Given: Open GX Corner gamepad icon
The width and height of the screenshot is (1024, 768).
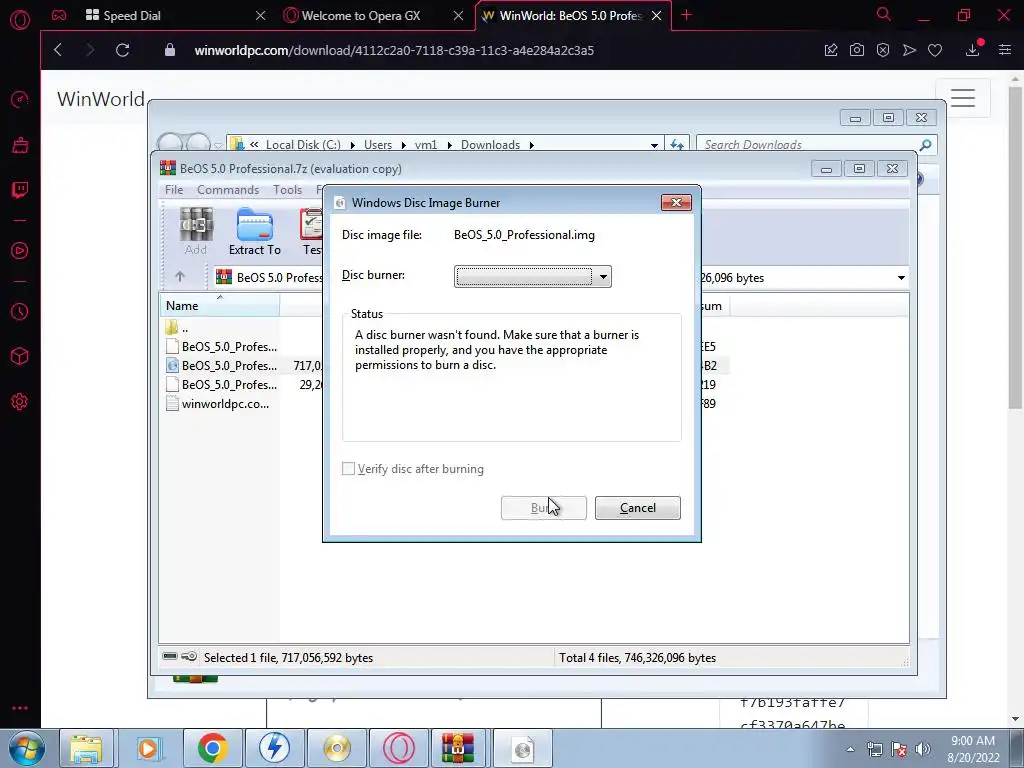Looking at the screenshot, I should [x=59, y=15].
